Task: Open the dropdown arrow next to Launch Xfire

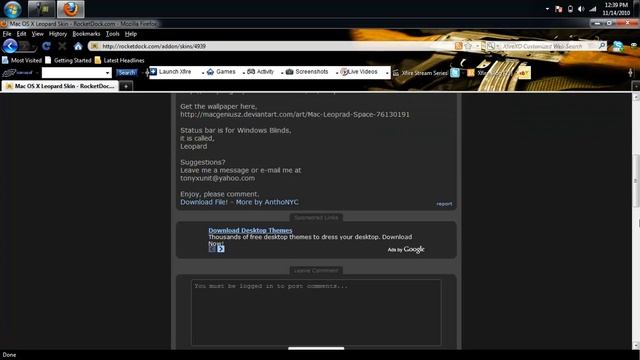Action: coord(203,73)
